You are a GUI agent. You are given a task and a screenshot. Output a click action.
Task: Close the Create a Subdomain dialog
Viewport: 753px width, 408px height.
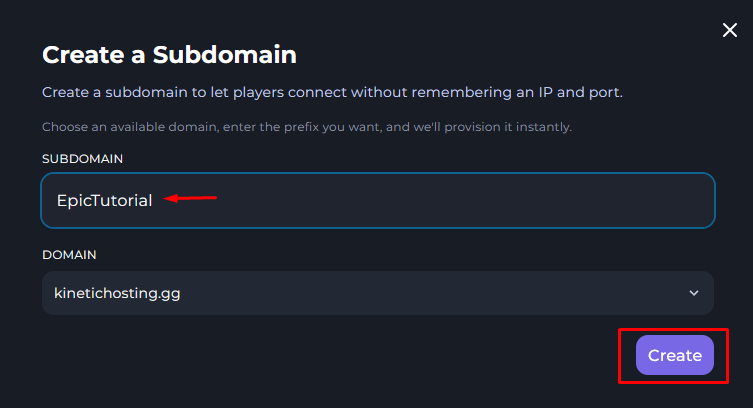point(730,31)
